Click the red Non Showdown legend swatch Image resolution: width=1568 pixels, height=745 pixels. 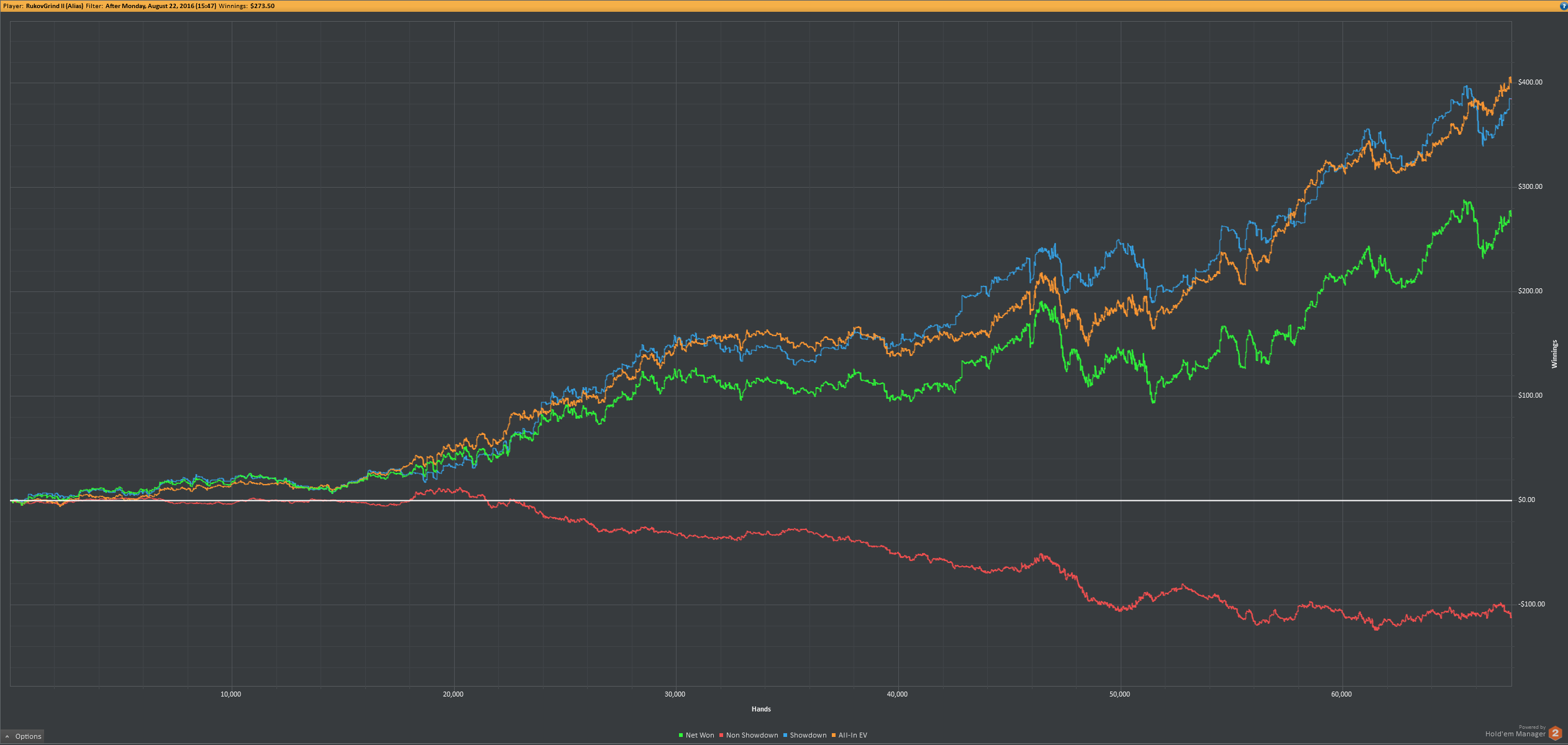point(721,736)
